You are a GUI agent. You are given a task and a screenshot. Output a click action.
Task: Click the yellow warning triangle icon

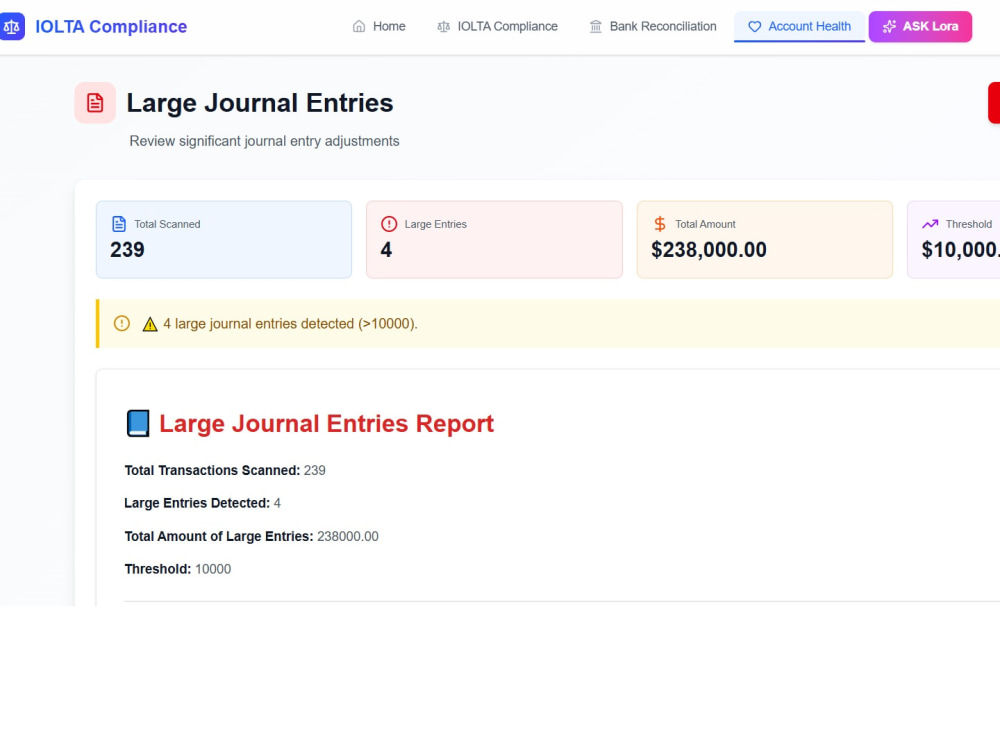150,324
